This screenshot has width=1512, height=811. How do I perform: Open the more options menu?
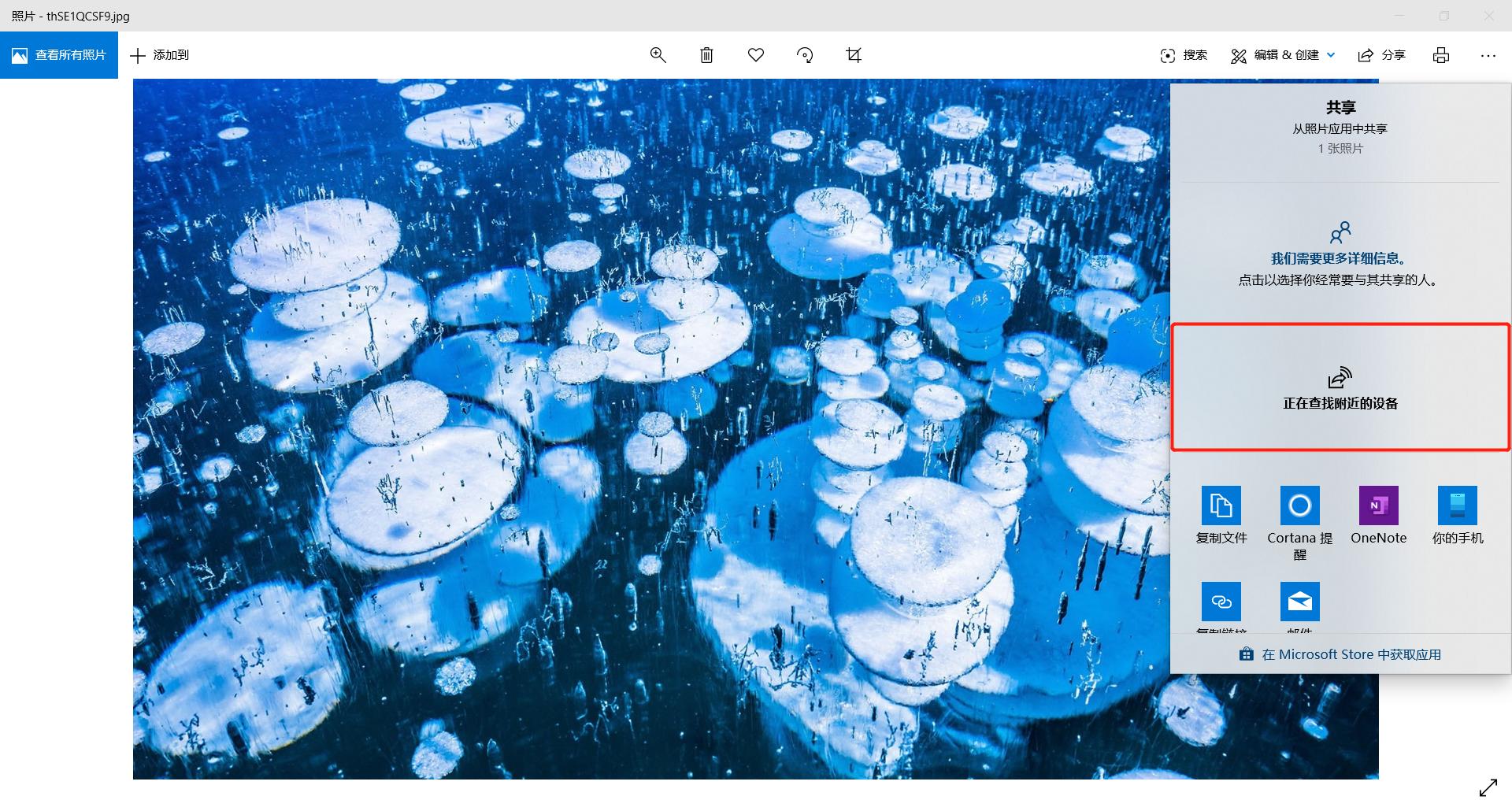[1488, 55]
